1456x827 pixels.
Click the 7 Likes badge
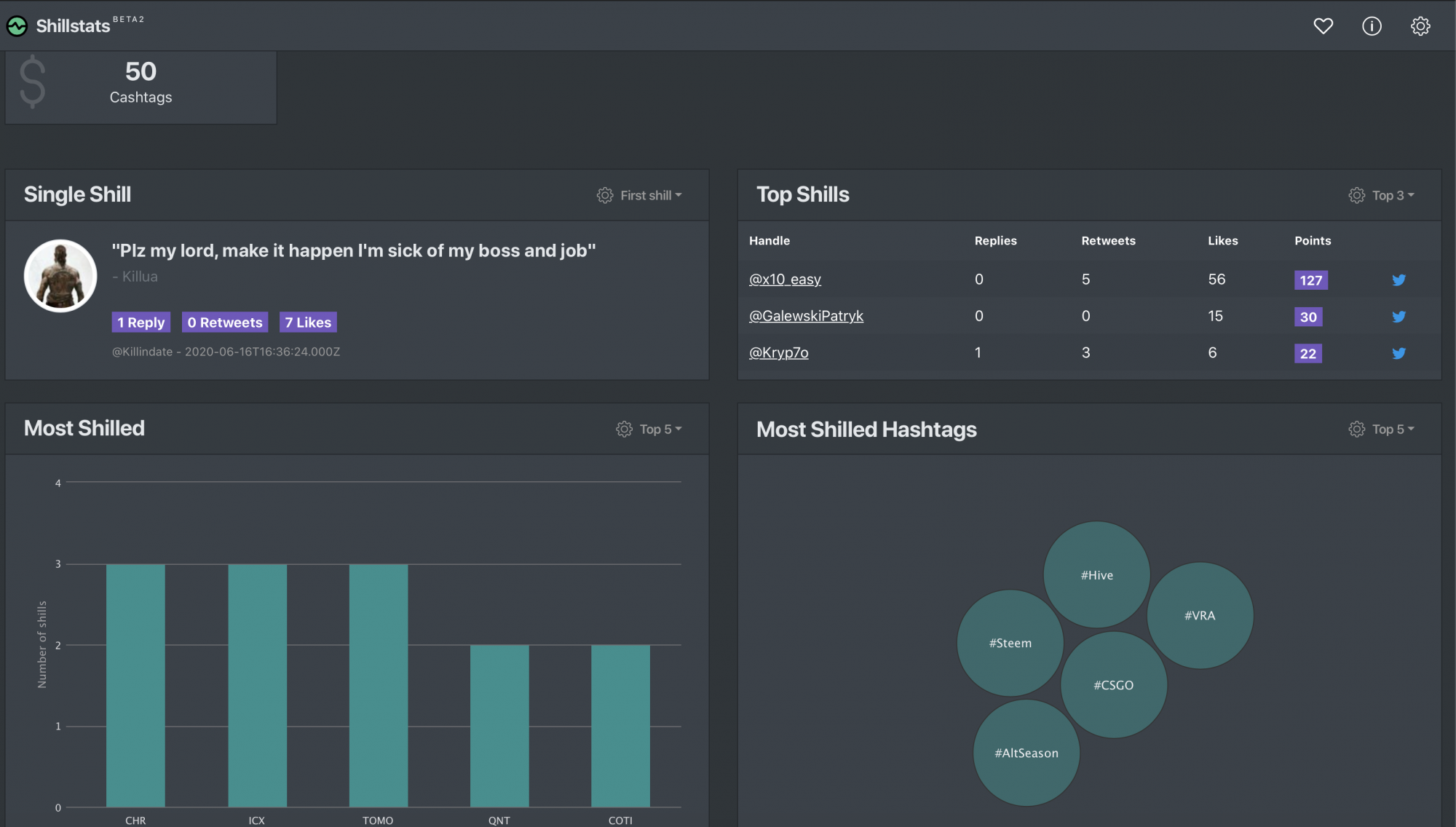coord(308,322)
